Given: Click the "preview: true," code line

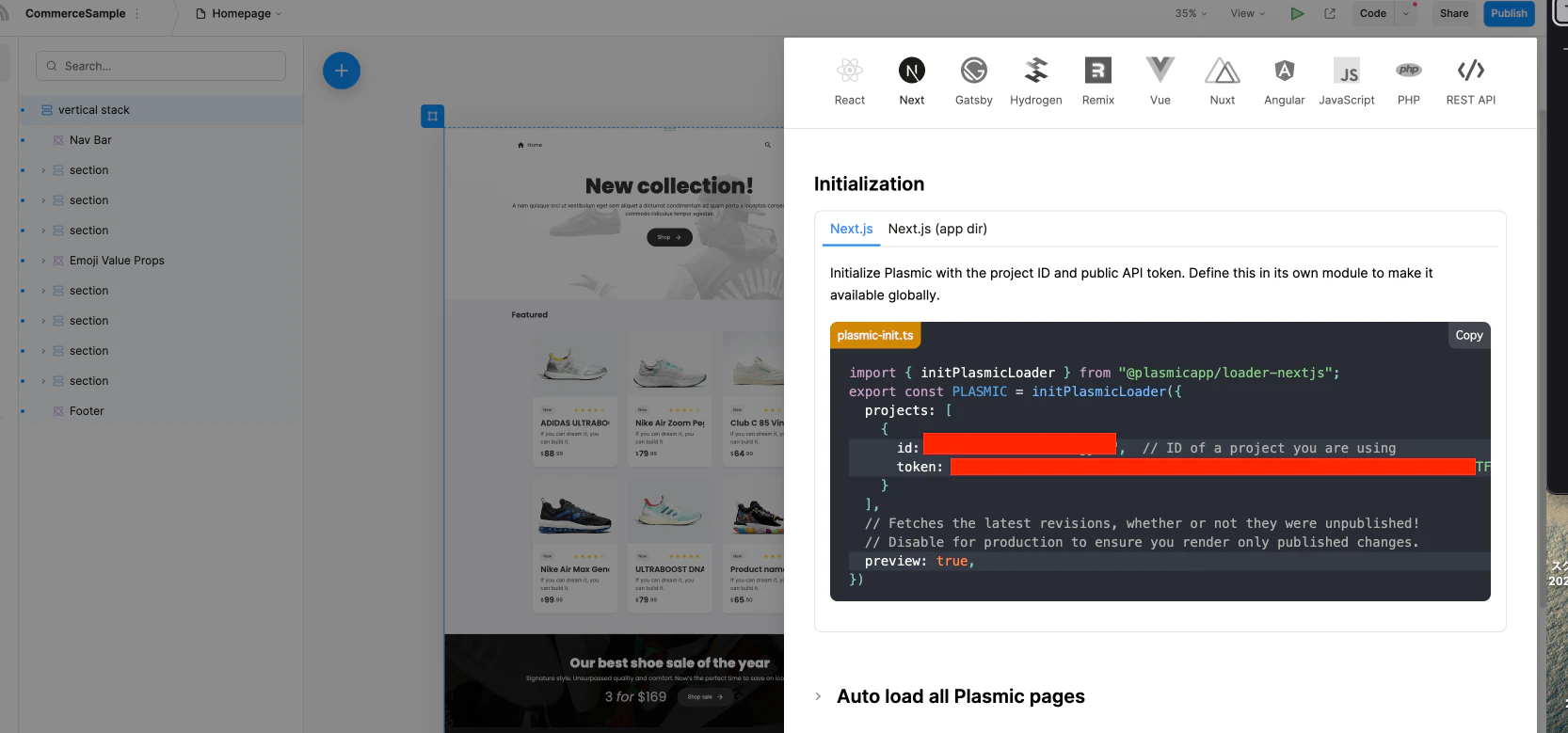Looking at the screenshot, I should pos(920,561).
